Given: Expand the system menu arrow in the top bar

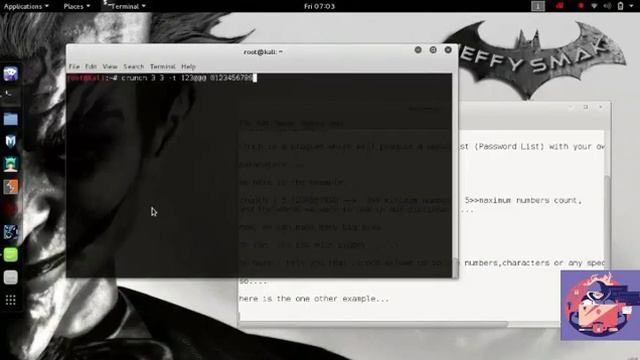Looking at the screenshot, I should 632,7.
